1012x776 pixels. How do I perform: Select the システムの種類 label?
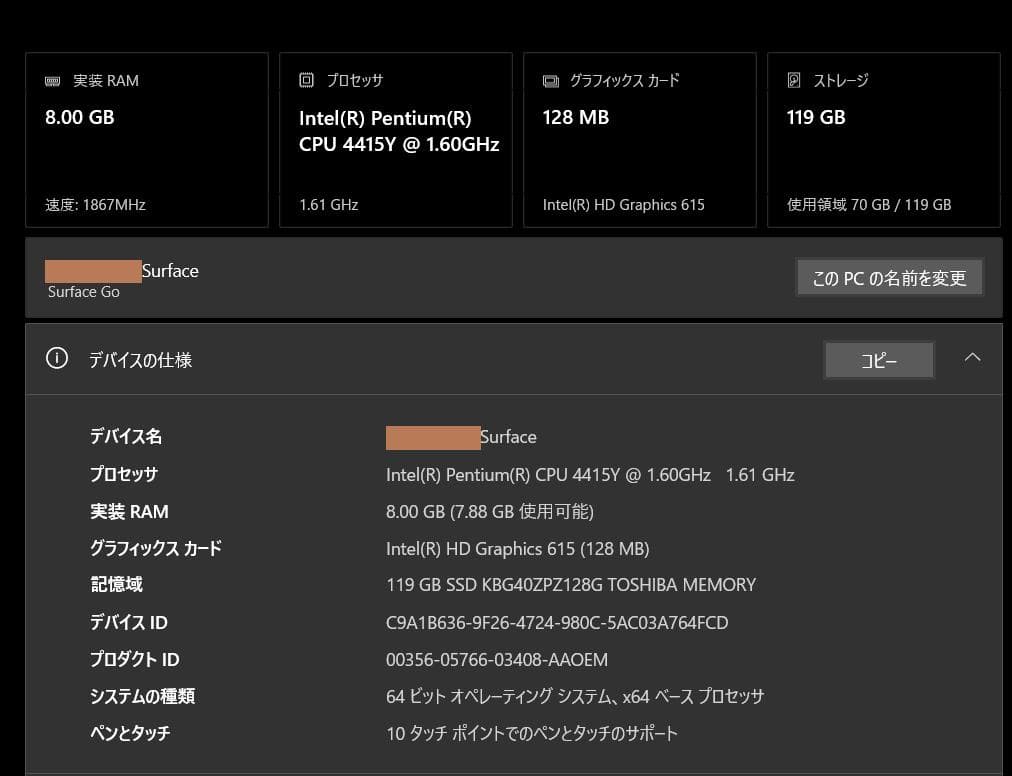click(x=142, y=696)
